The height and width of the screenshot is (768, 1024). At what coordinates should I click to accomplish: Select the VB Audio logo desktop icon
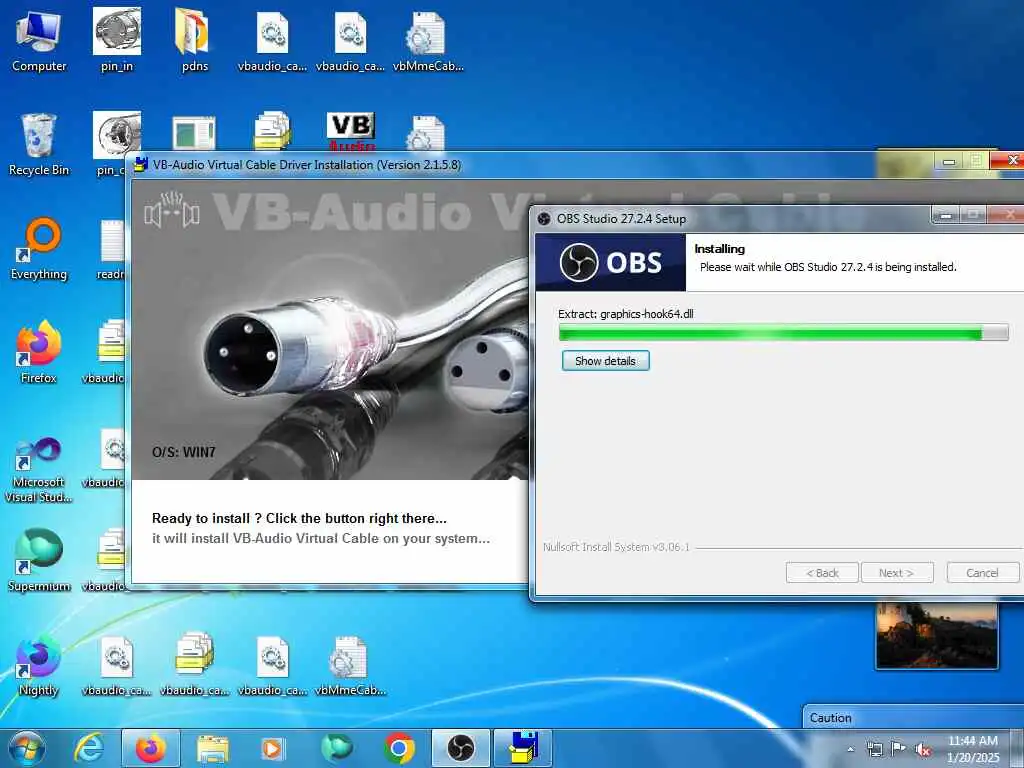[x=351, y=132]
